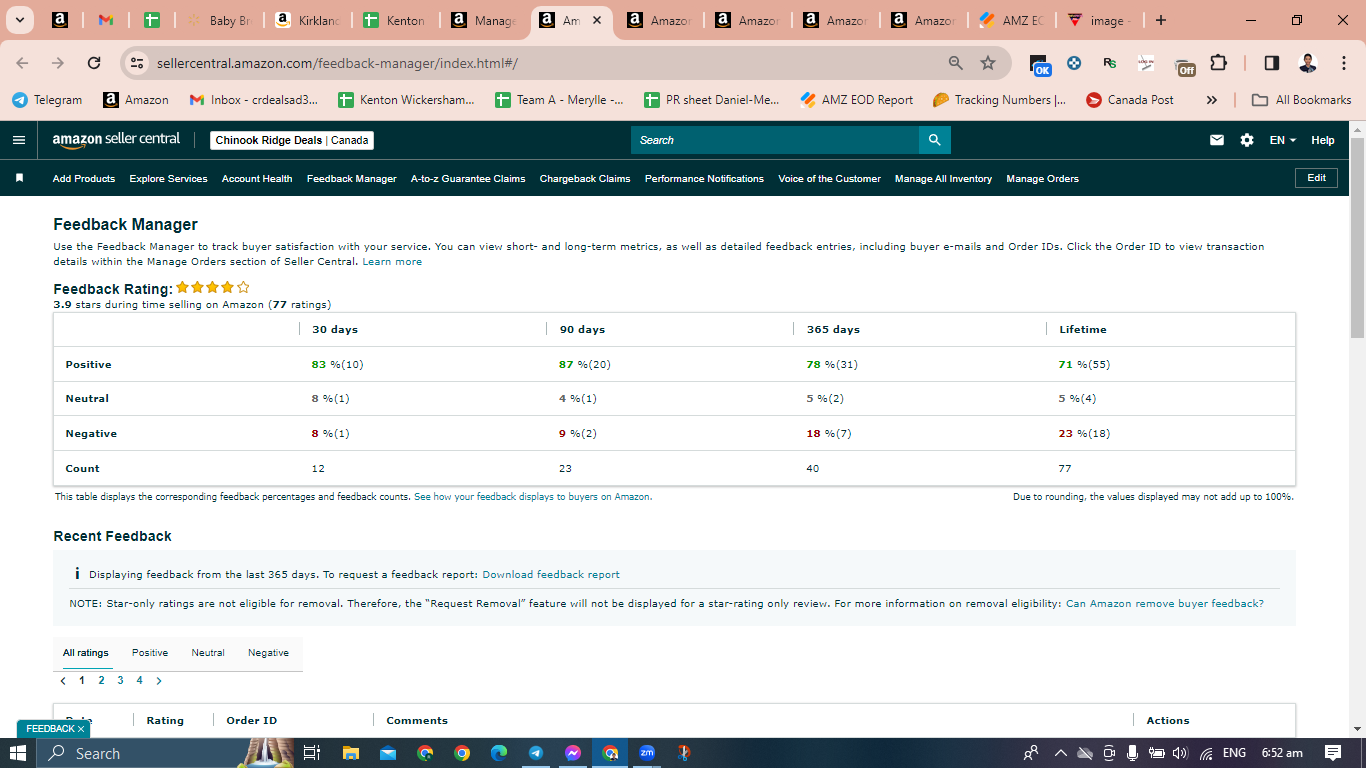Switch to the Negative ratings tab
Screen dimensions: 1366x768
coord(268,653)
